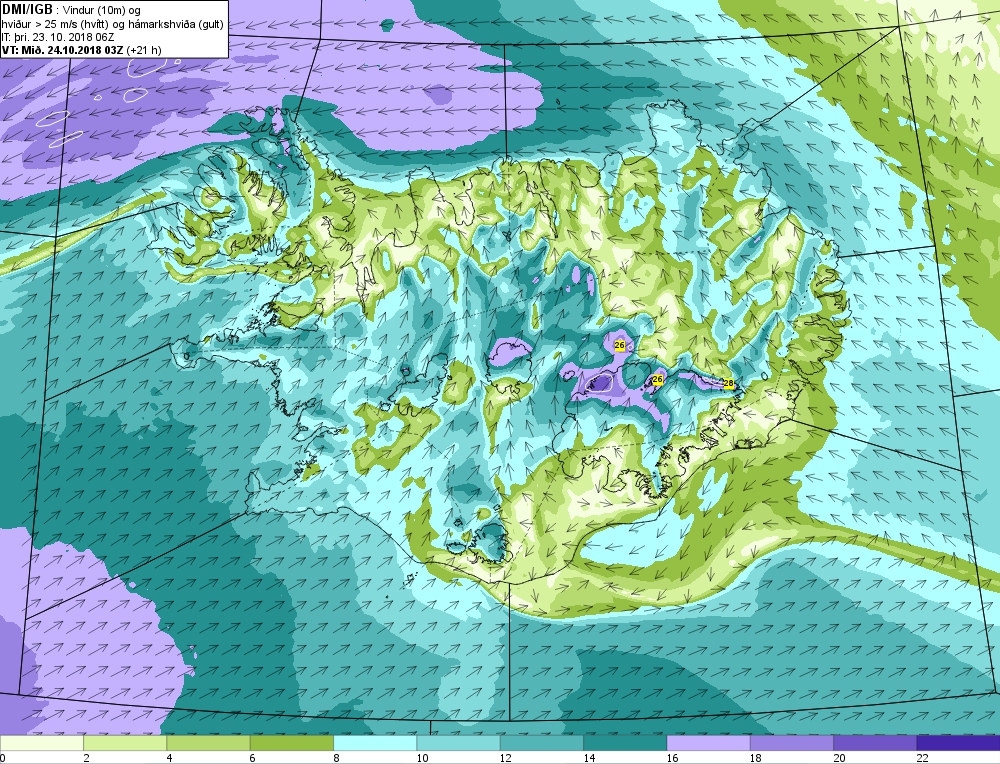The height and width of the screenshot is (764, 1000).
Task: Click the violet 20–22 m/s legend swatch
Action: point(874,743)
